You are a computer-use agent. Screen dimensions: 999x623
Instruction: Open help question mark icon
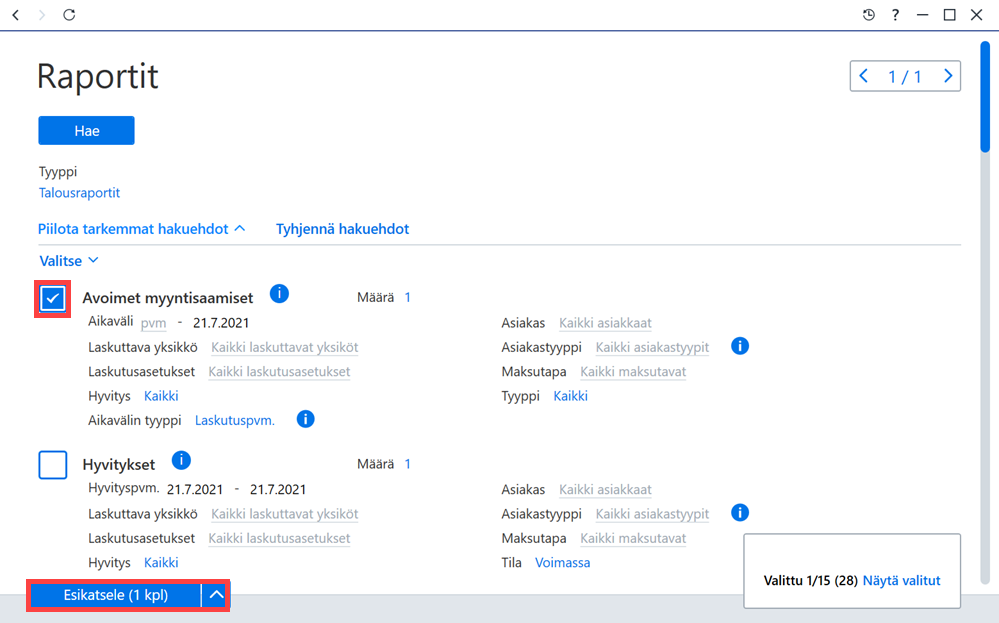pos(895,15)
